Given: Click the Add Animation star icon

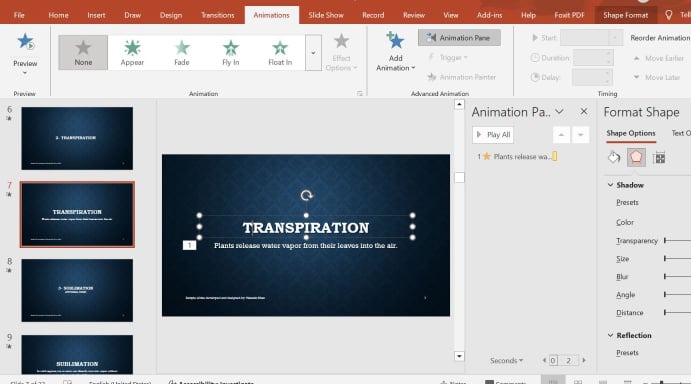Looking at the screenshot, I should coord(395,41).
